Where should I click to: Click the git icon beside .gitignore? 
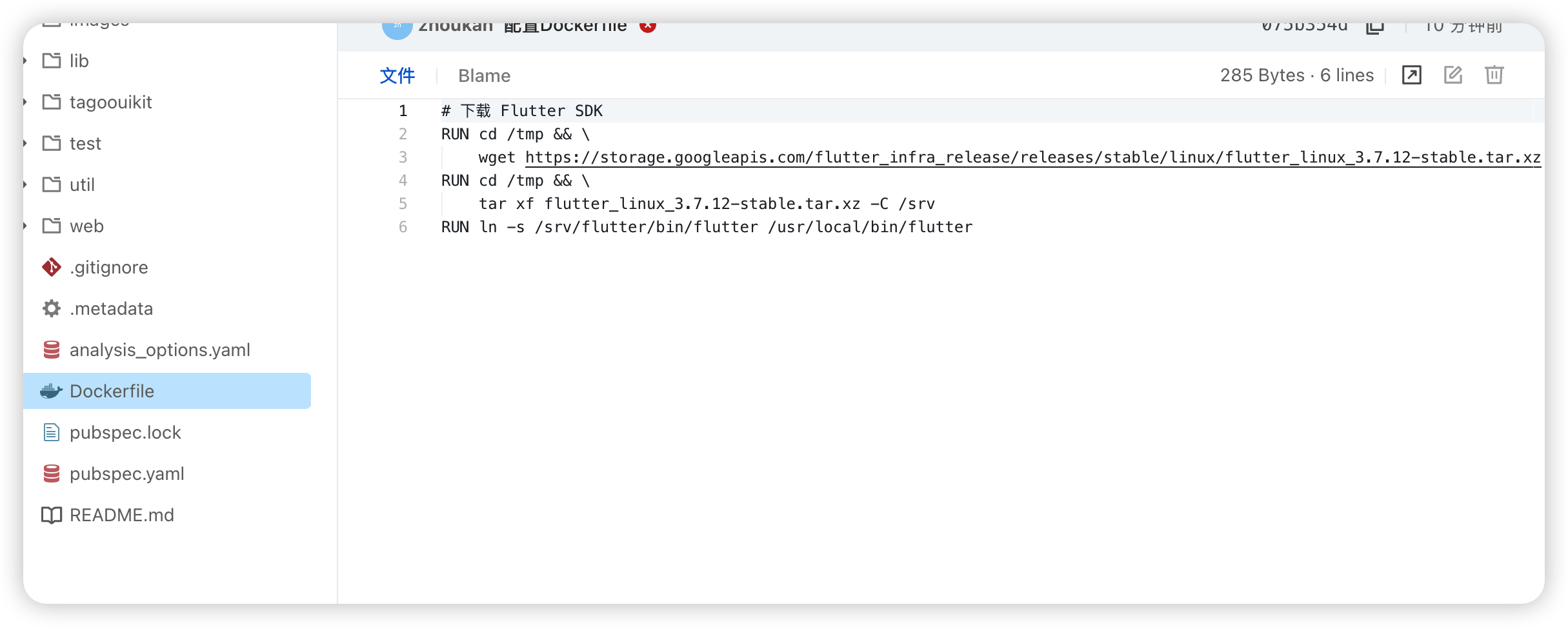coord(51,267)
